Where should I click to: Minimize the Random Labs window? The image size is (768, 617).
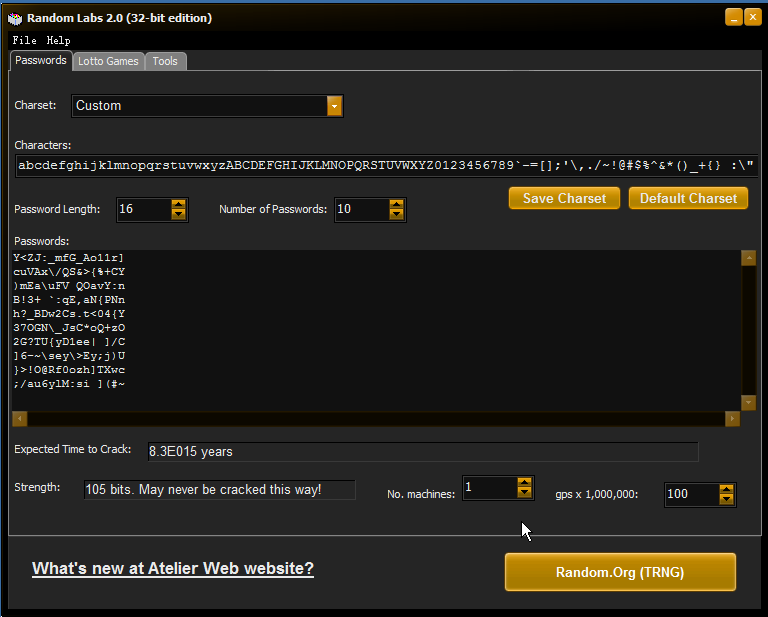733,18
